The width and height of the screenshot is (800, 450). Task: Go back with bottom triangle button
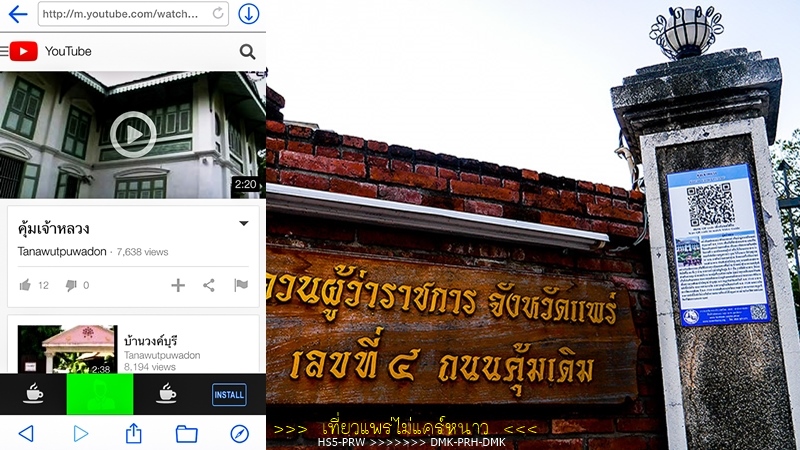[x=26, y=434]
